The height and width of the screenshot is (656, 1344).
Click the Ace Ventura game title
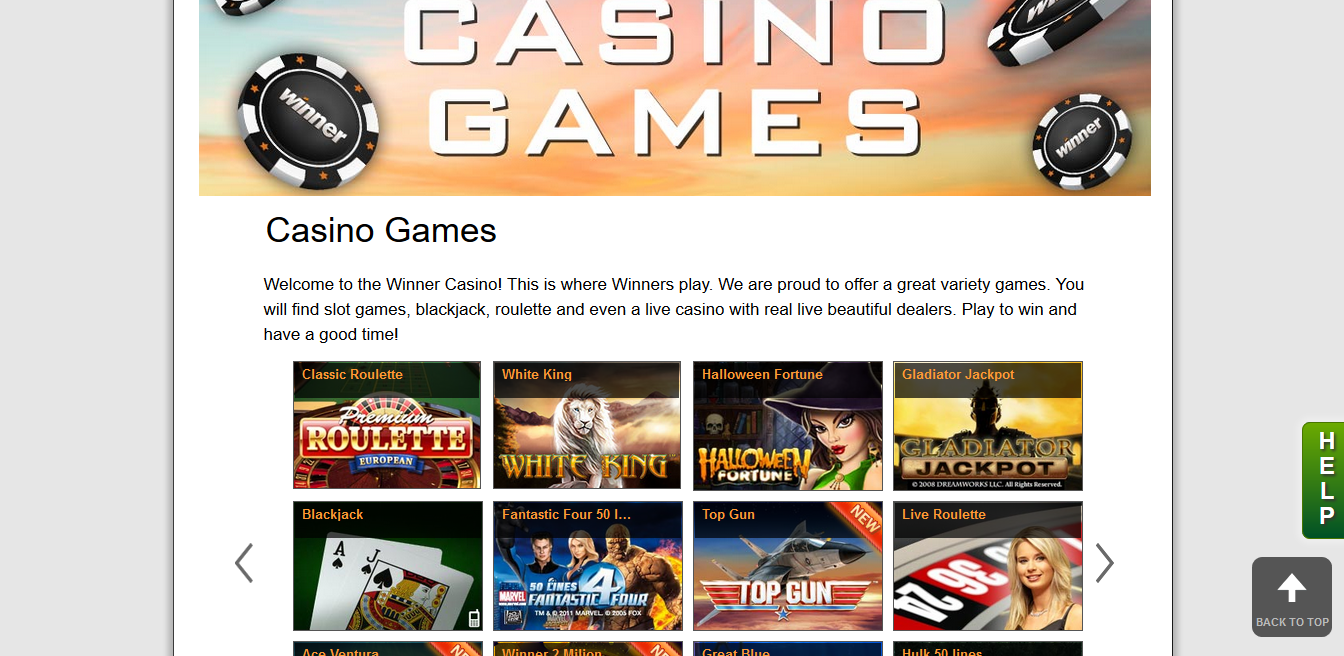(340, 651)
